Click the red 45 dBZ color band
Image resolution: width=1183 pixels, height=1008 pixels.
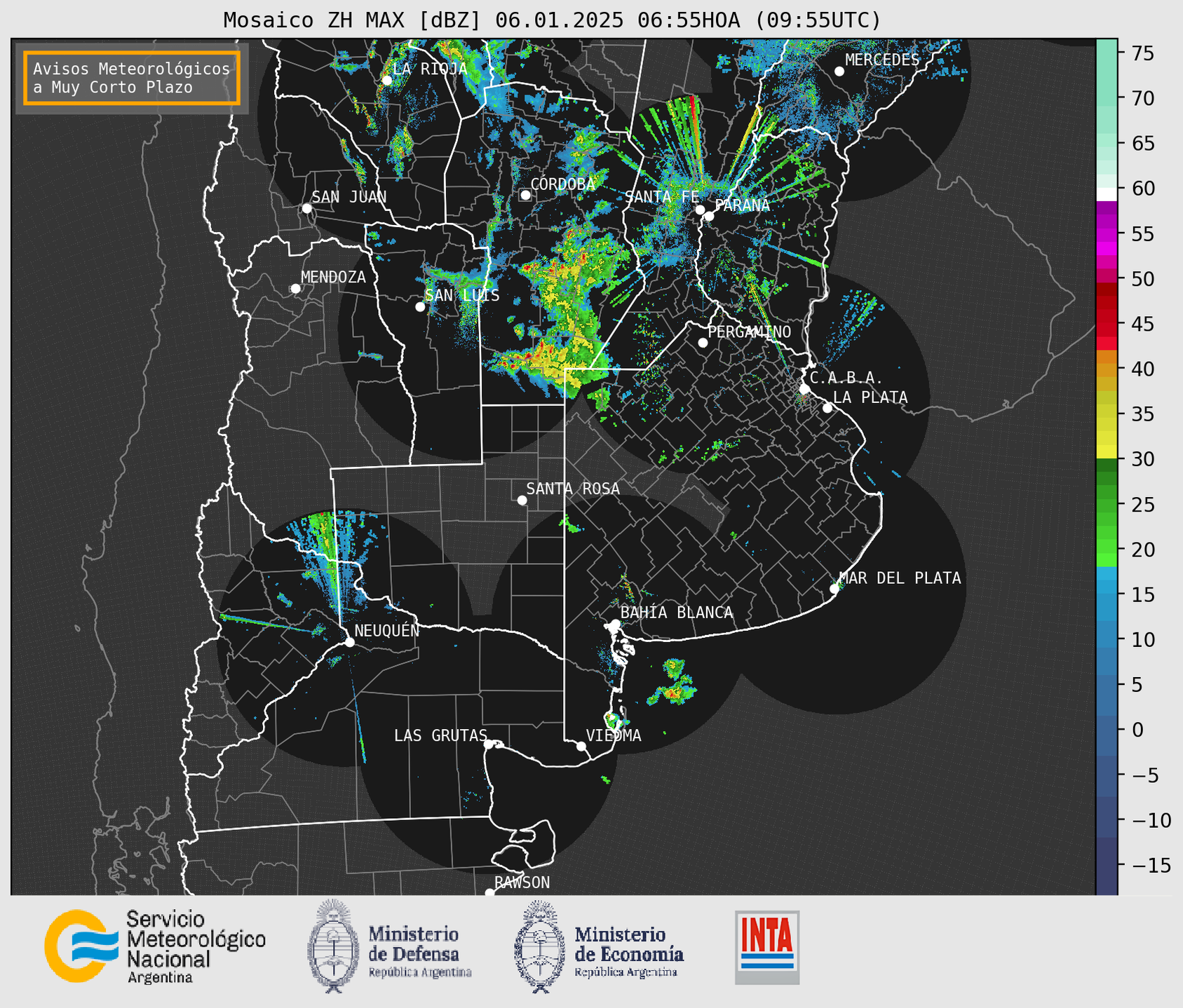[1107, 324]
